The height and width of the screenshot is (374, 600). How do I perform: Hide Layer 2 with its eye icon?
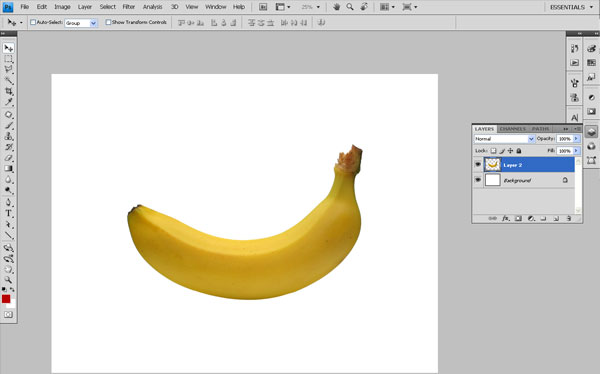click(478, 165)
